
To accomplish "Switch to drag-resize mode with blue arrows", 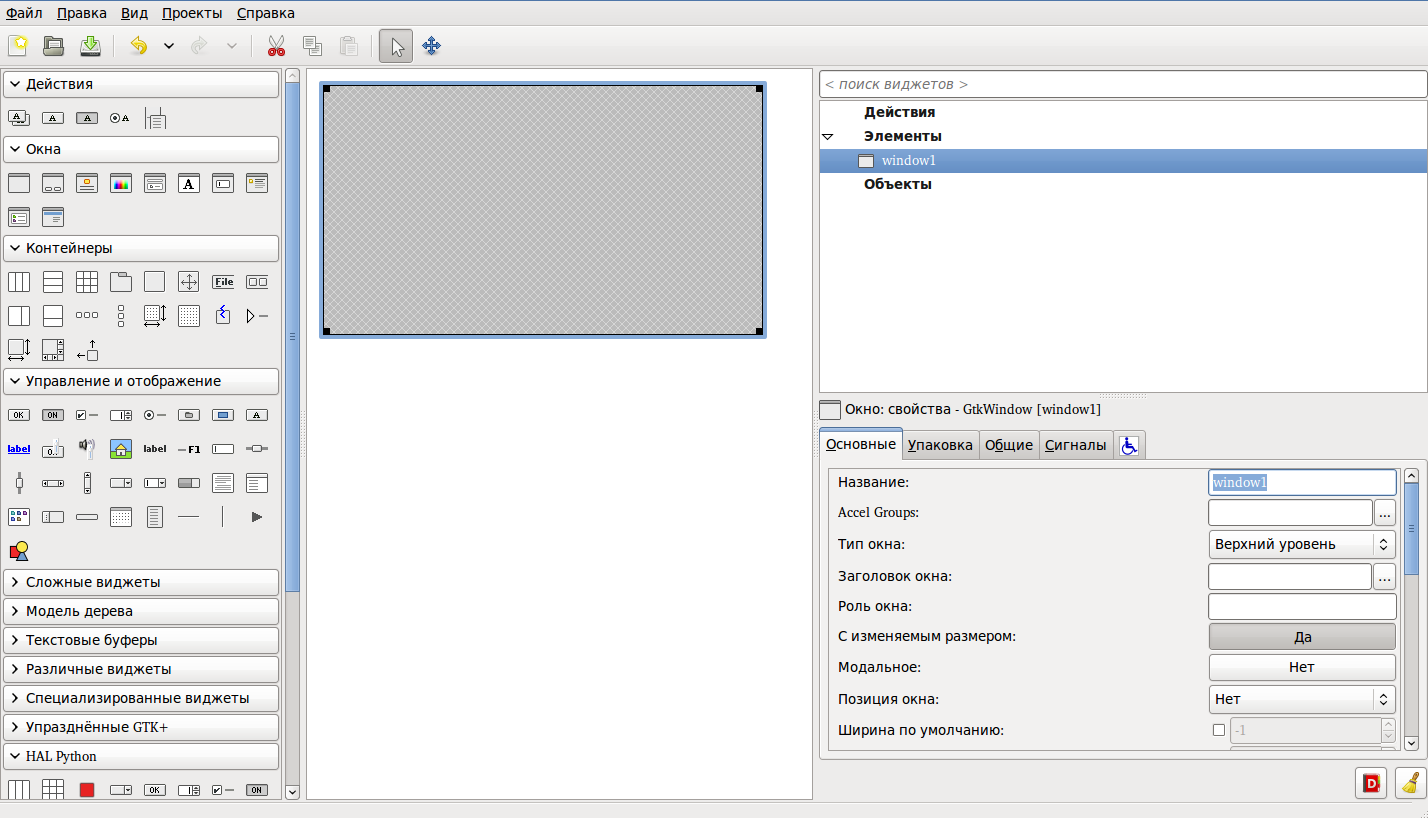I will 432,46.
